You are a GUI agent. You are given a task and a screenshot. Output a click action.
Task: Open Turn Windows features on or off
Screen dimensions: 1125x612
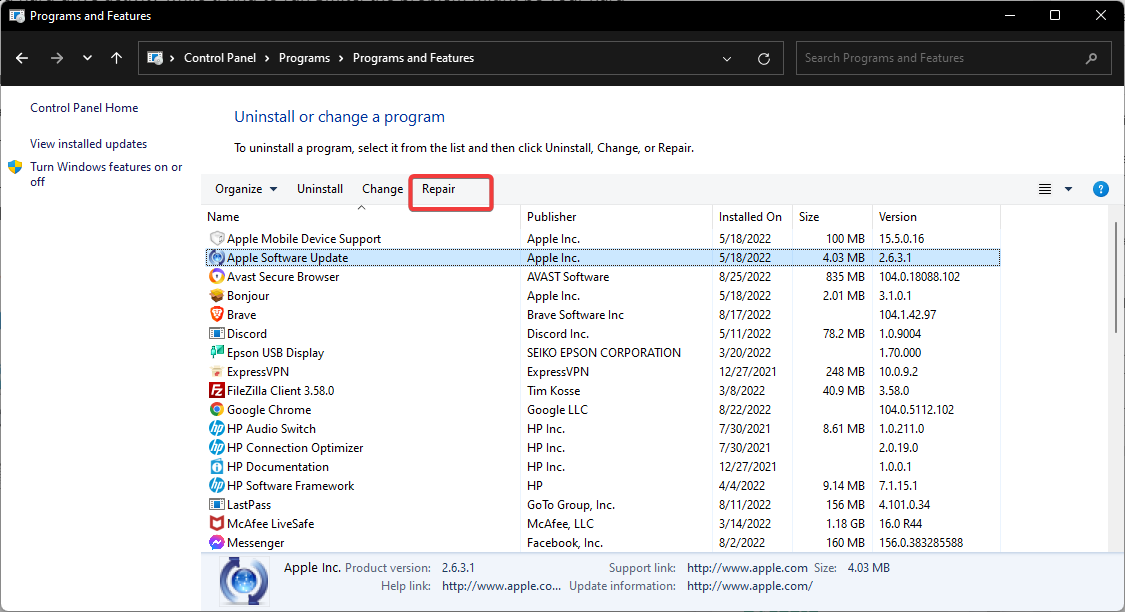click(106, 167)
